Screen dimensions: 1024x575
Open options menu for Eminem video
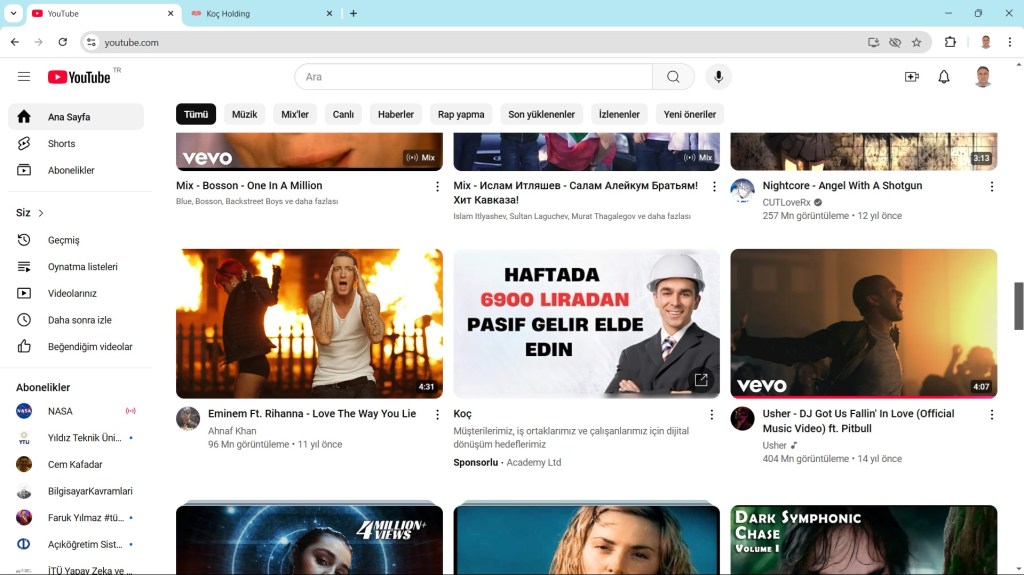click(x=437, y=414)
